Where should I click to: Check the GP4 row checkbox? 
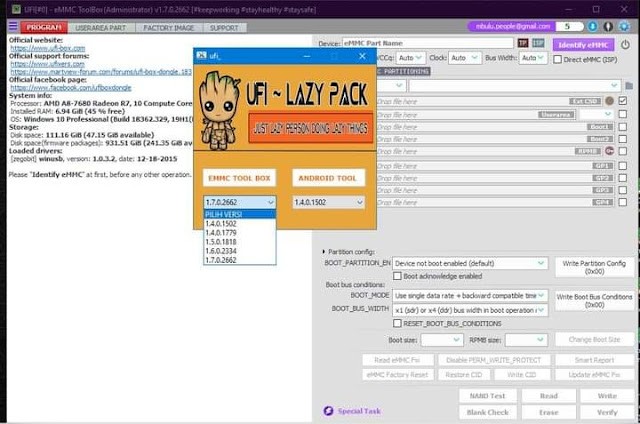(623, 202)
